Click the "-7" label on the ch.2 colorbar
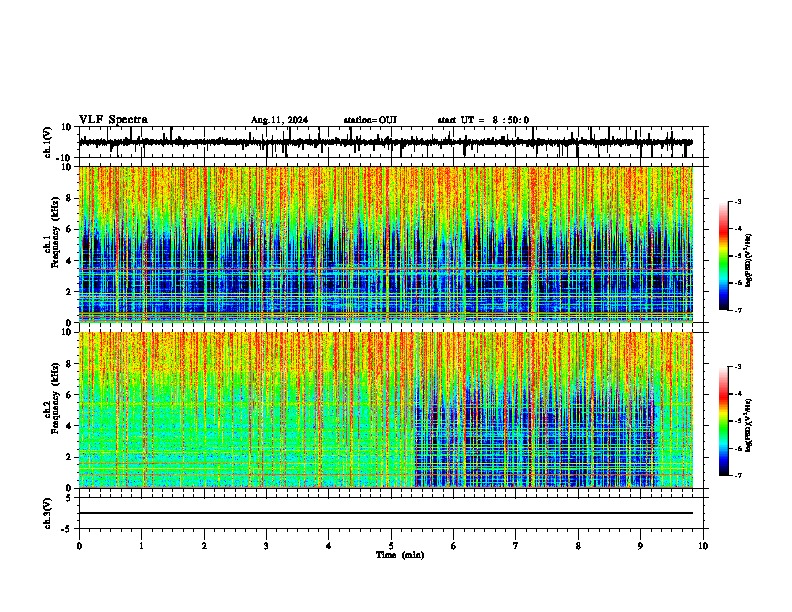The width and height of the screenshot is (792, 612). [738, 476]
